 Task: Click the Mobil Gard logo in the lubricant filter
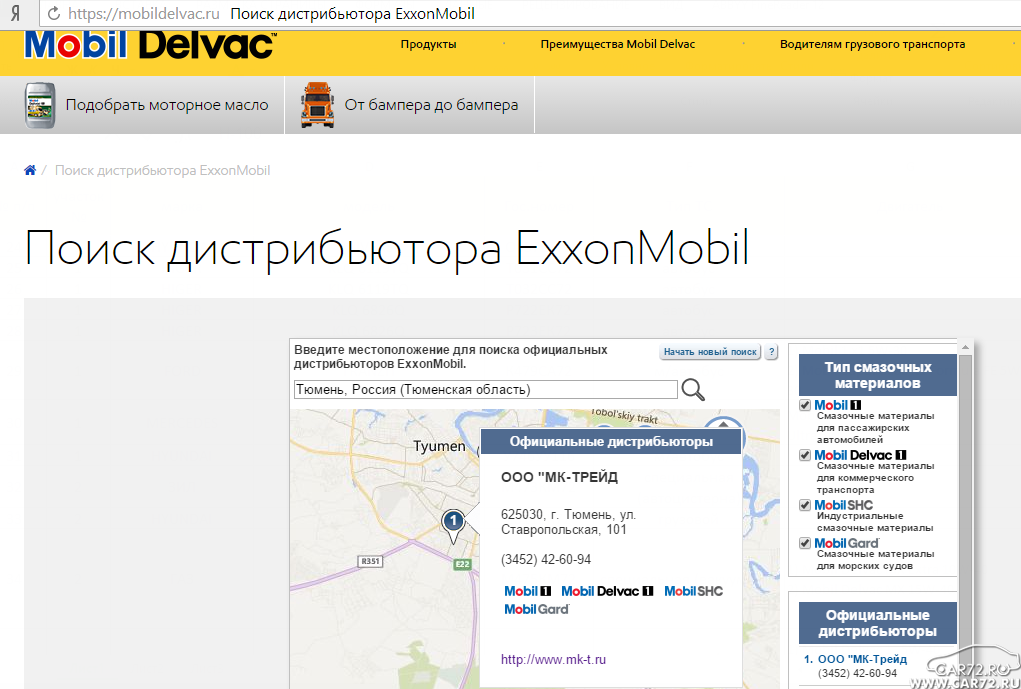(846, 543)
